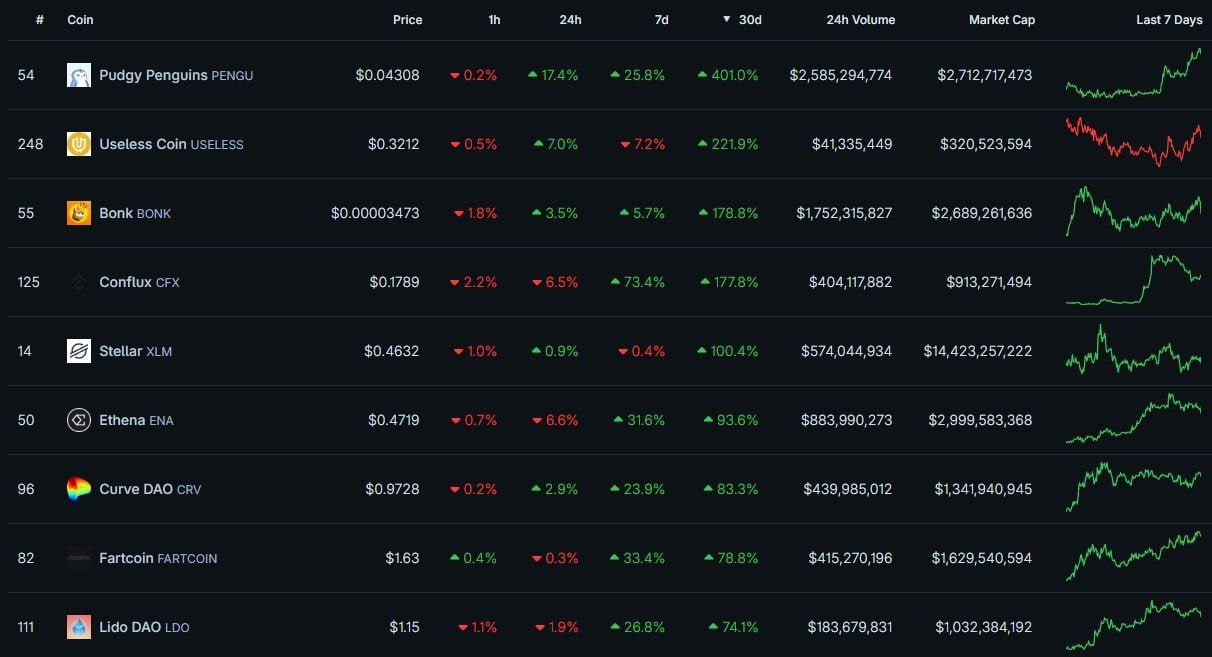Sort by the # rank header
Viewport: 1212px width, 657px height.
click(40, 20)
